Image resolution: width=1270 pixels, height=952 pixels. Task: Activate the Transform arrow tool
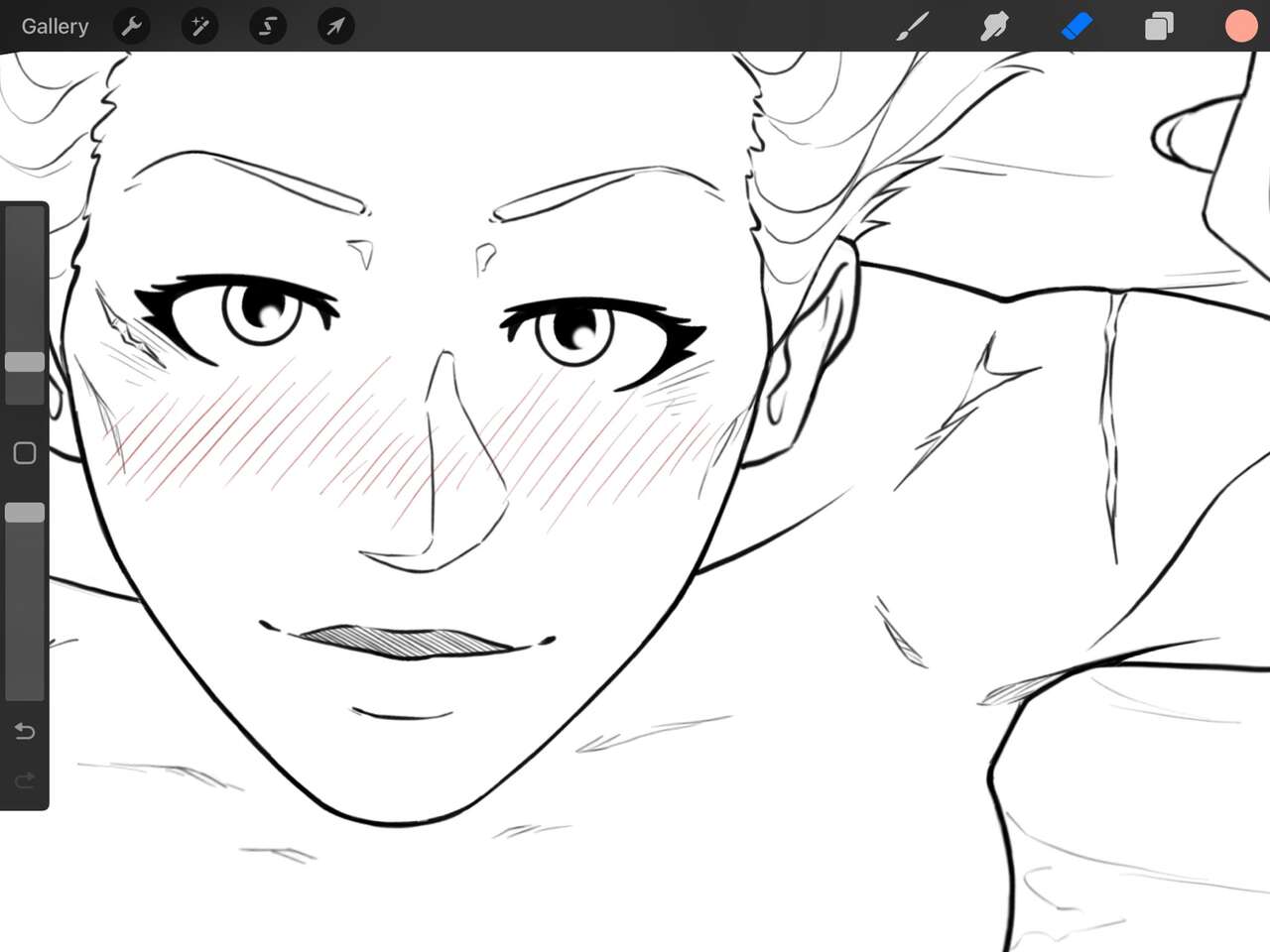[x=335, y=27]
